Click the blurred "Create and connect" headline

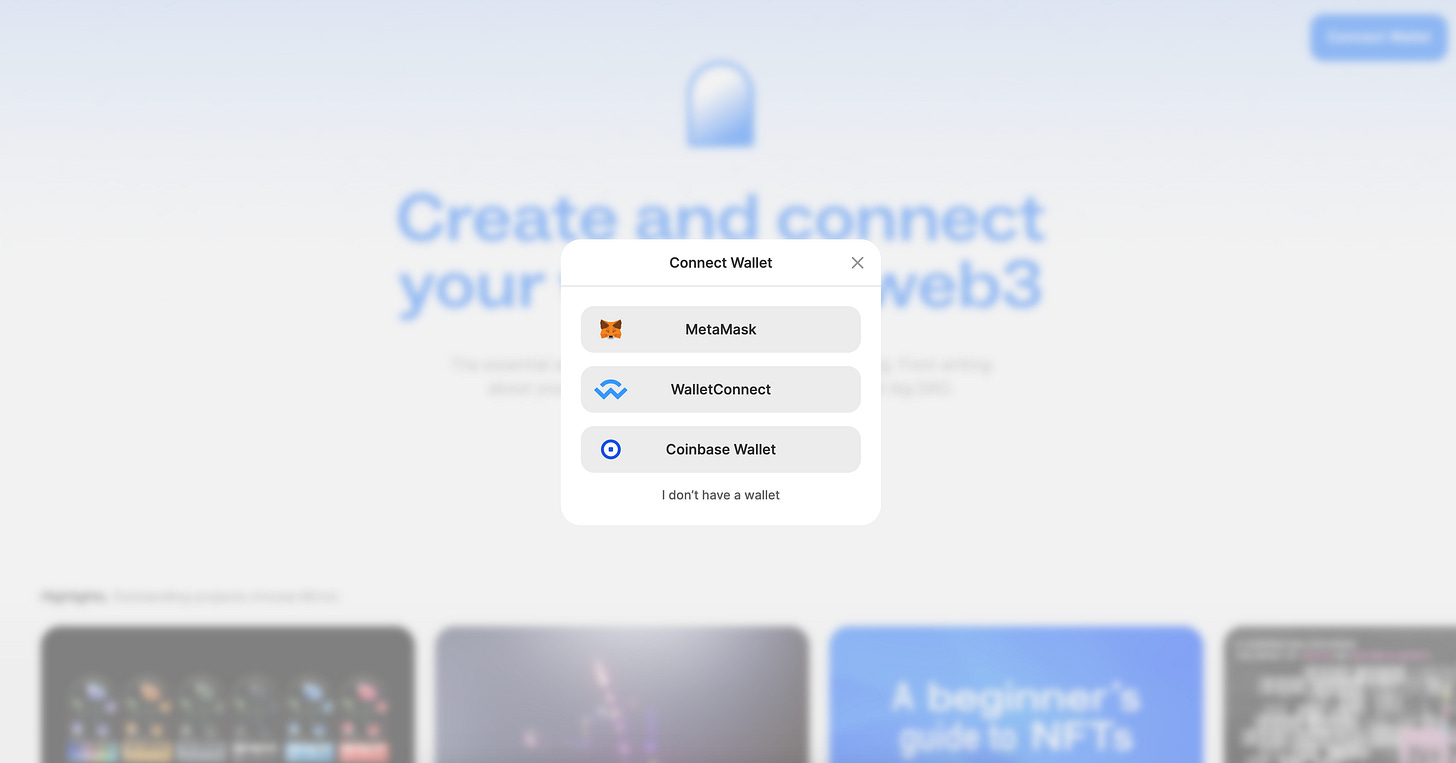point(720,216)
